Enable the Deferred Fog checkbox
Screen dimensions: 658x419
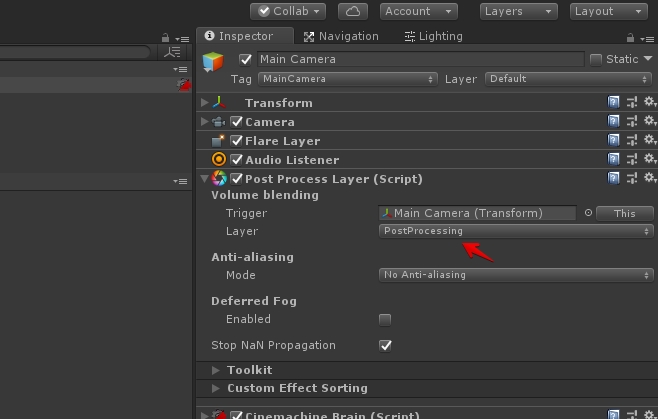pos(385,320)
